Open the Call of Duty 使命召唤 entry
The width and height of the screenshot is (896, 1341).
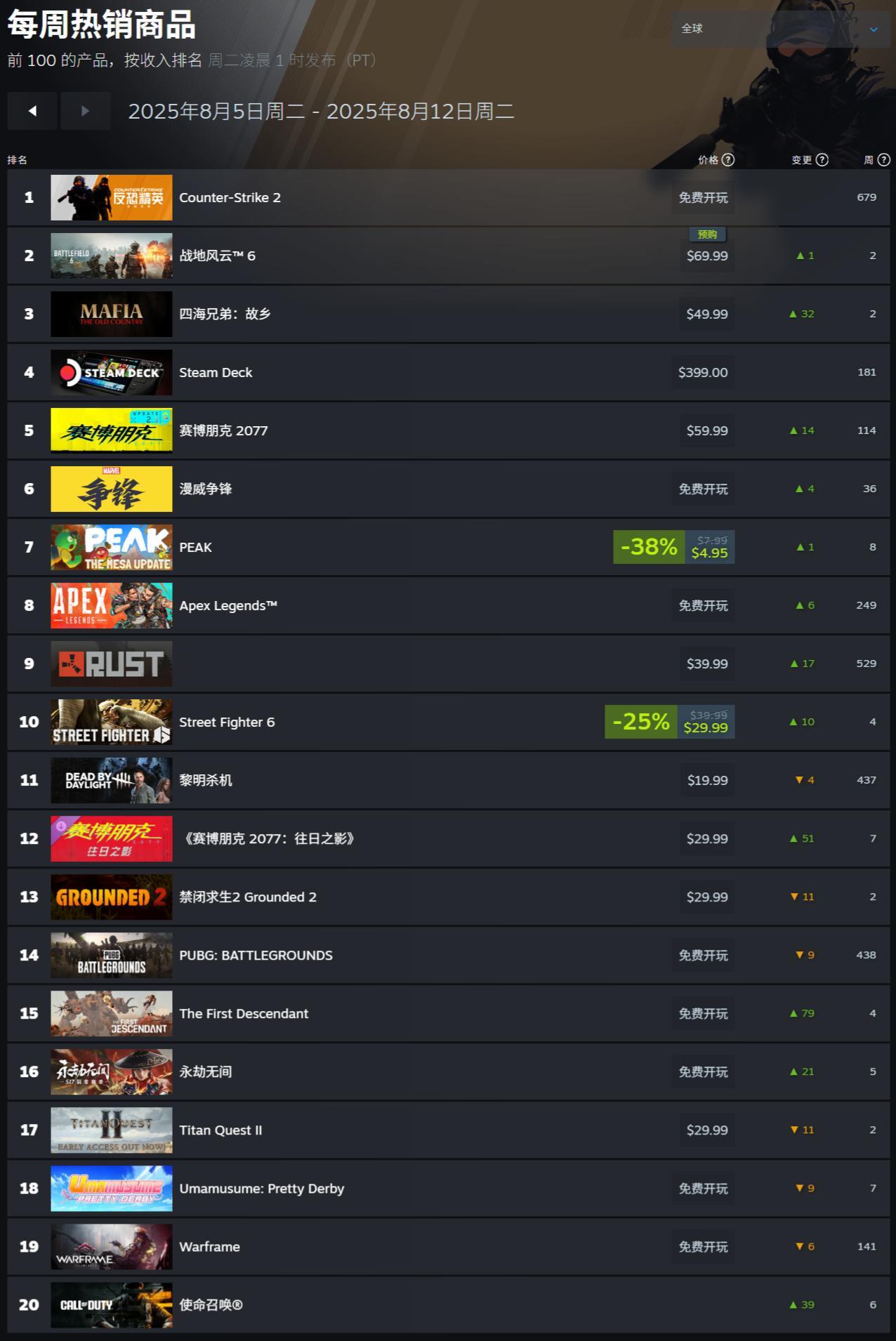(x=448, y=1304)
